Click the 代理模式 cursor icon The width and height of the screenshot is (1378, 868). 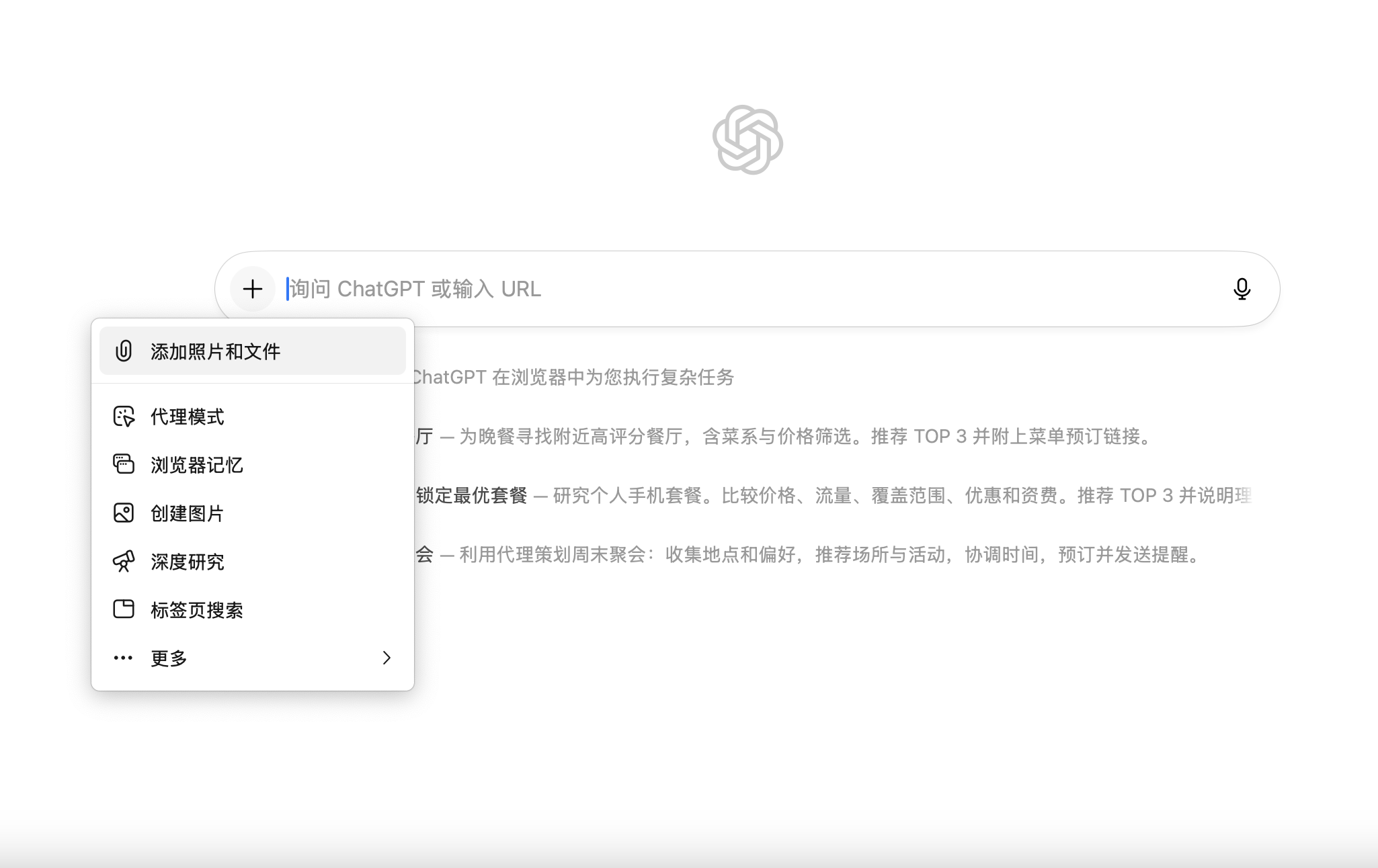124,417
